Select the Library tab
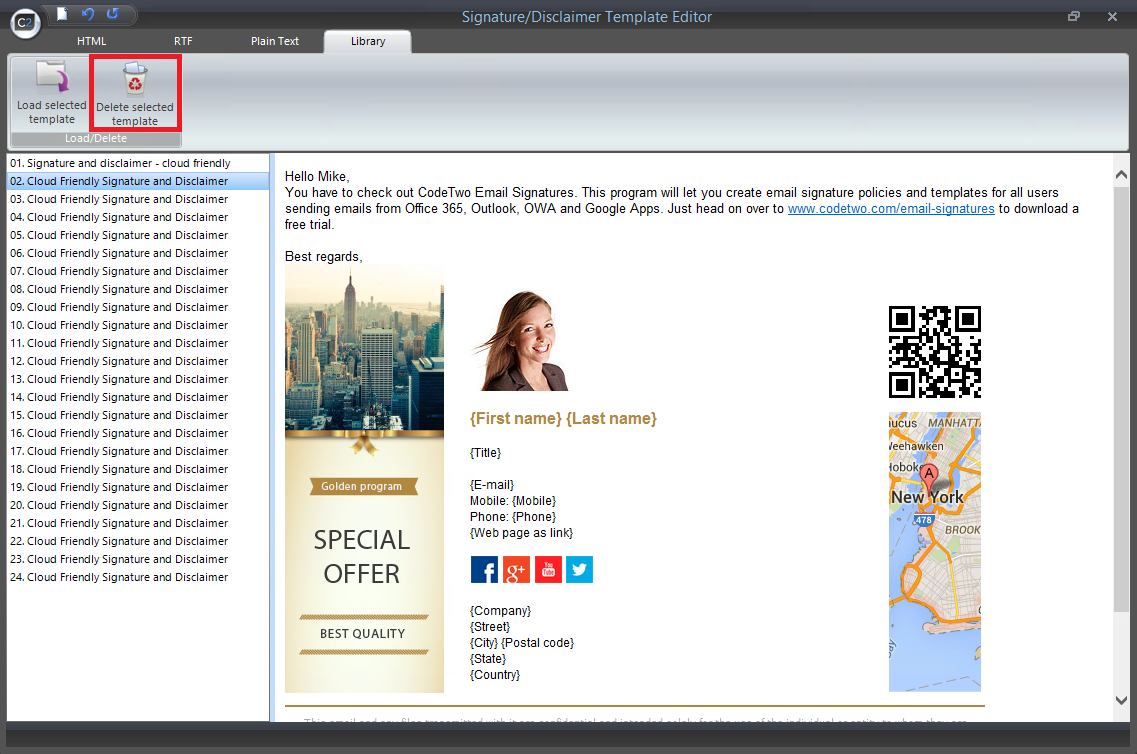 (x=368, y=41)
